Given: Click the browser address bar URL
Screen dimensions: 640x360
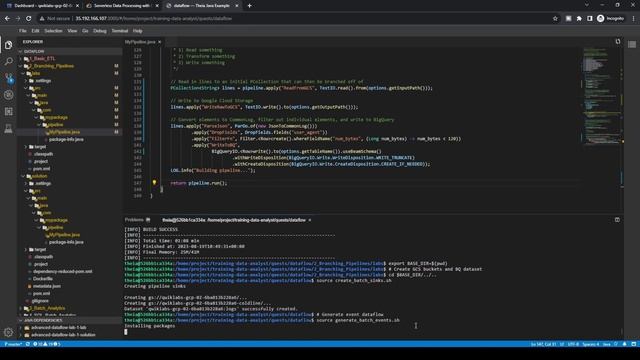Looking at the screenshot, I should pyautogui.click(x=153, y=18).
